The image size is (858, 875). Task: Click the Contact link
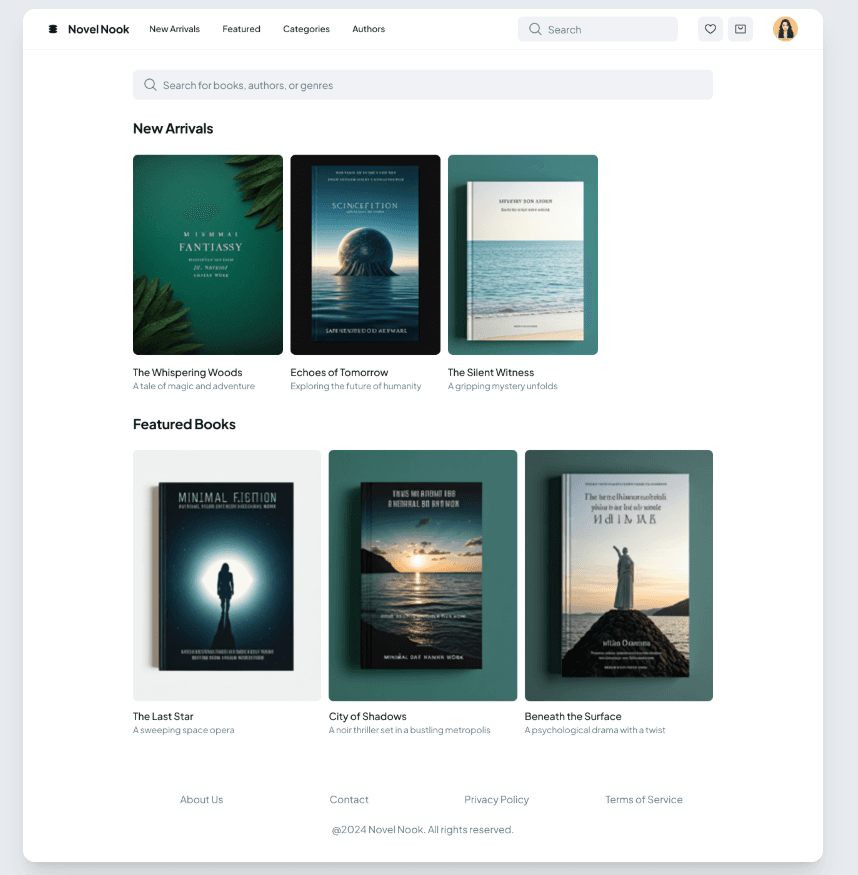click(348, 799)
